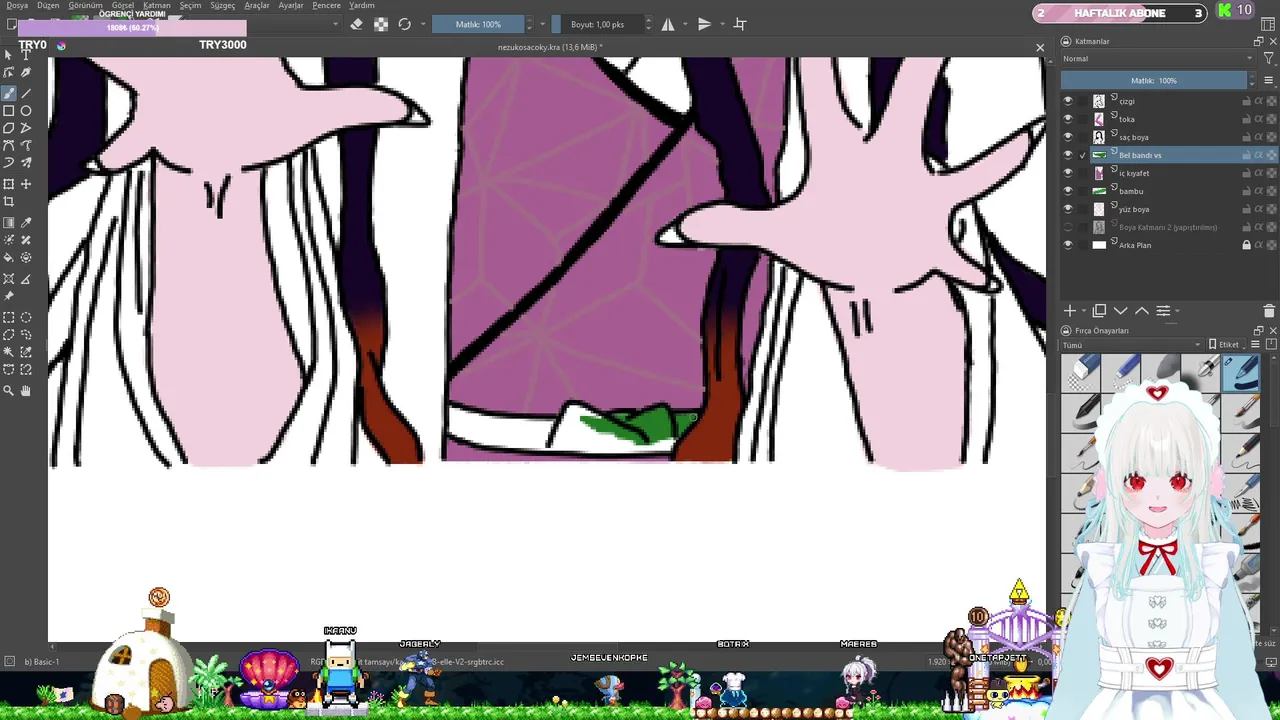
Task: Select the Crop tool
Action: [x=9, y=201]
